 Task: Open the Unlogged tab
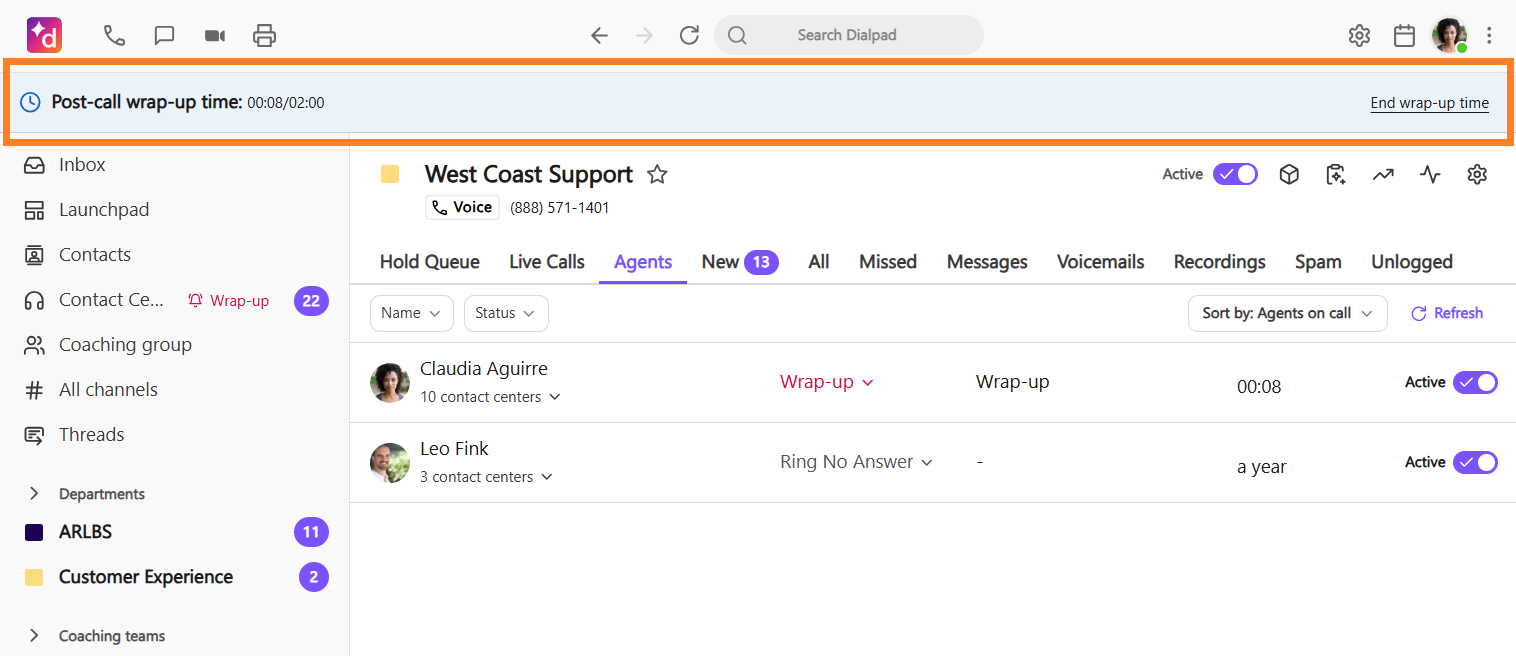1412,262
